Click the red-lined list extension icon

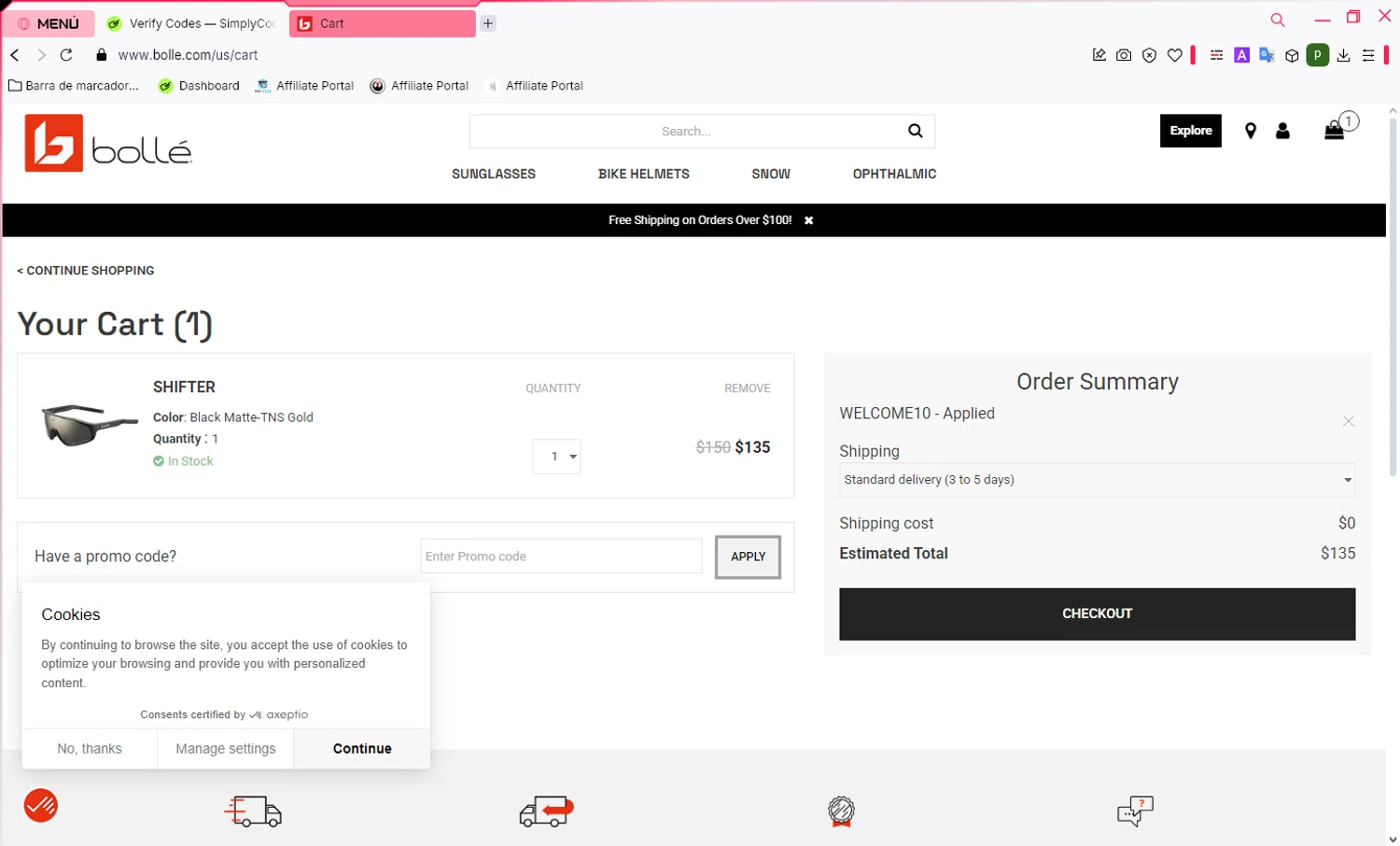[1216, 55]
